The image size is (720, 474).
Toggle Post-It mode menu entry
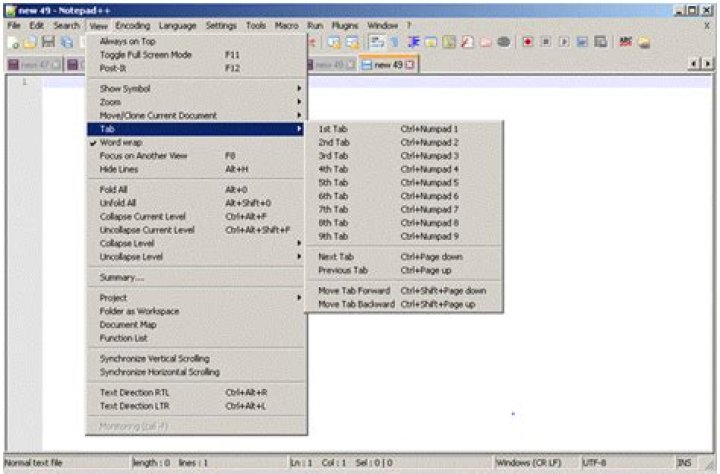tap(197, 68)
